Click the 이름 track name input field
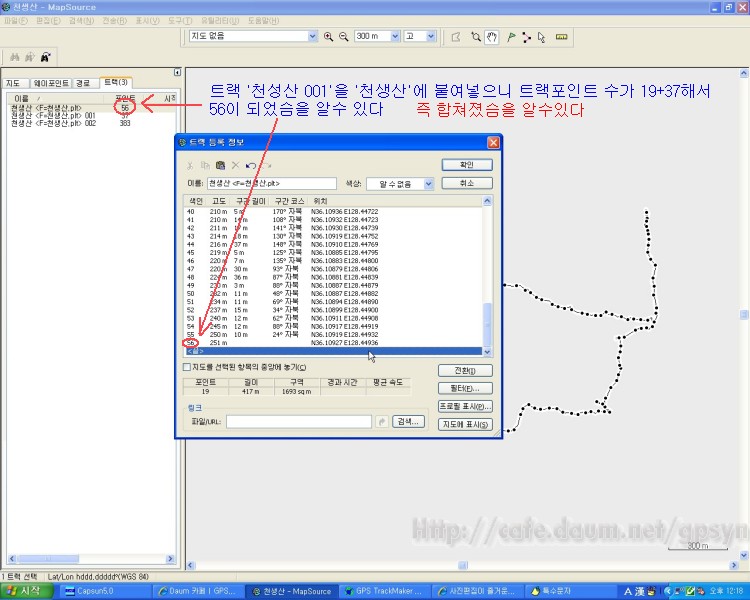 click(x=272, y=184)
